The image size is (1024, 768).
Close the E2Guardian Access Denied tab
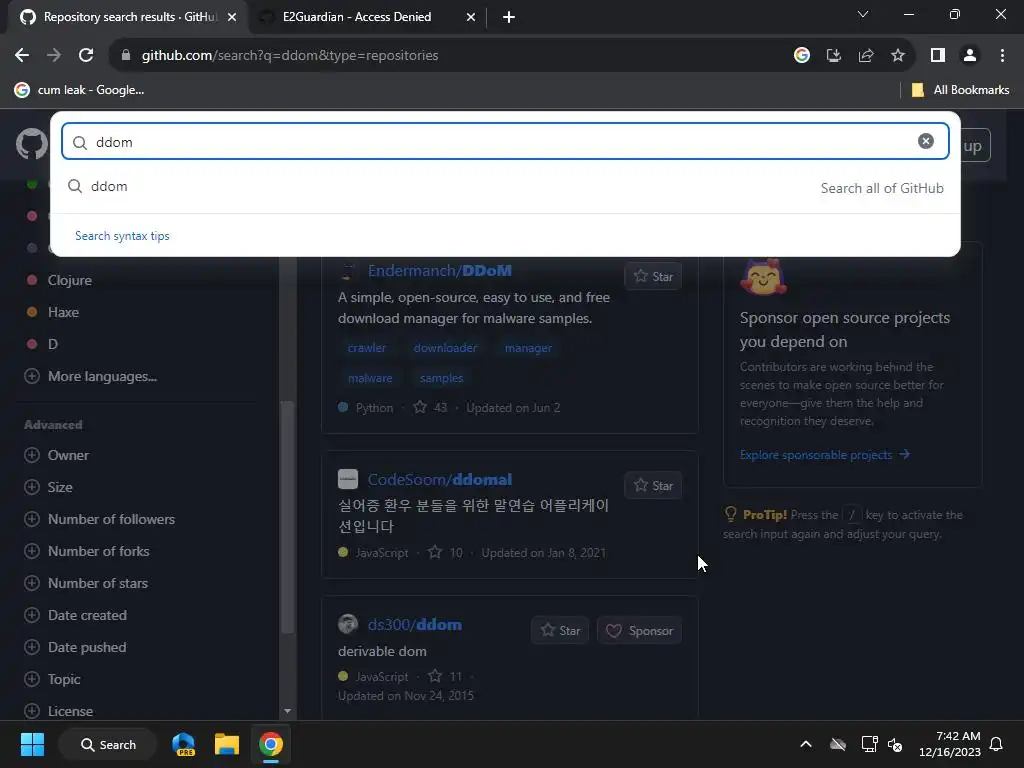pyautogui.click(x=471, y=17)
